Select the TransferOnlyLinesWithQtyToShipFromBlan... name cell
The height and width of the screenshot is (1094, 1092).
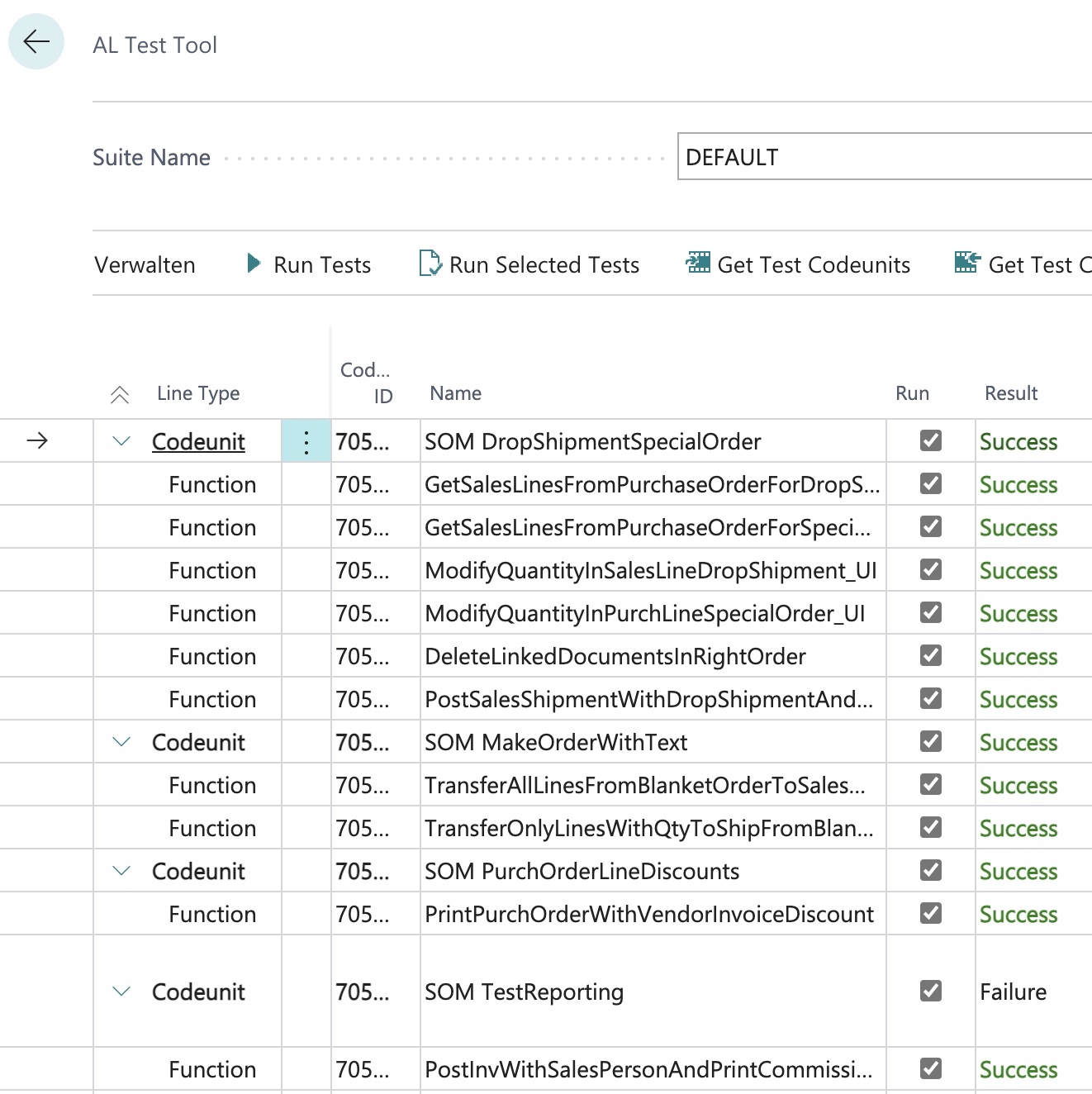pos(649,829)
